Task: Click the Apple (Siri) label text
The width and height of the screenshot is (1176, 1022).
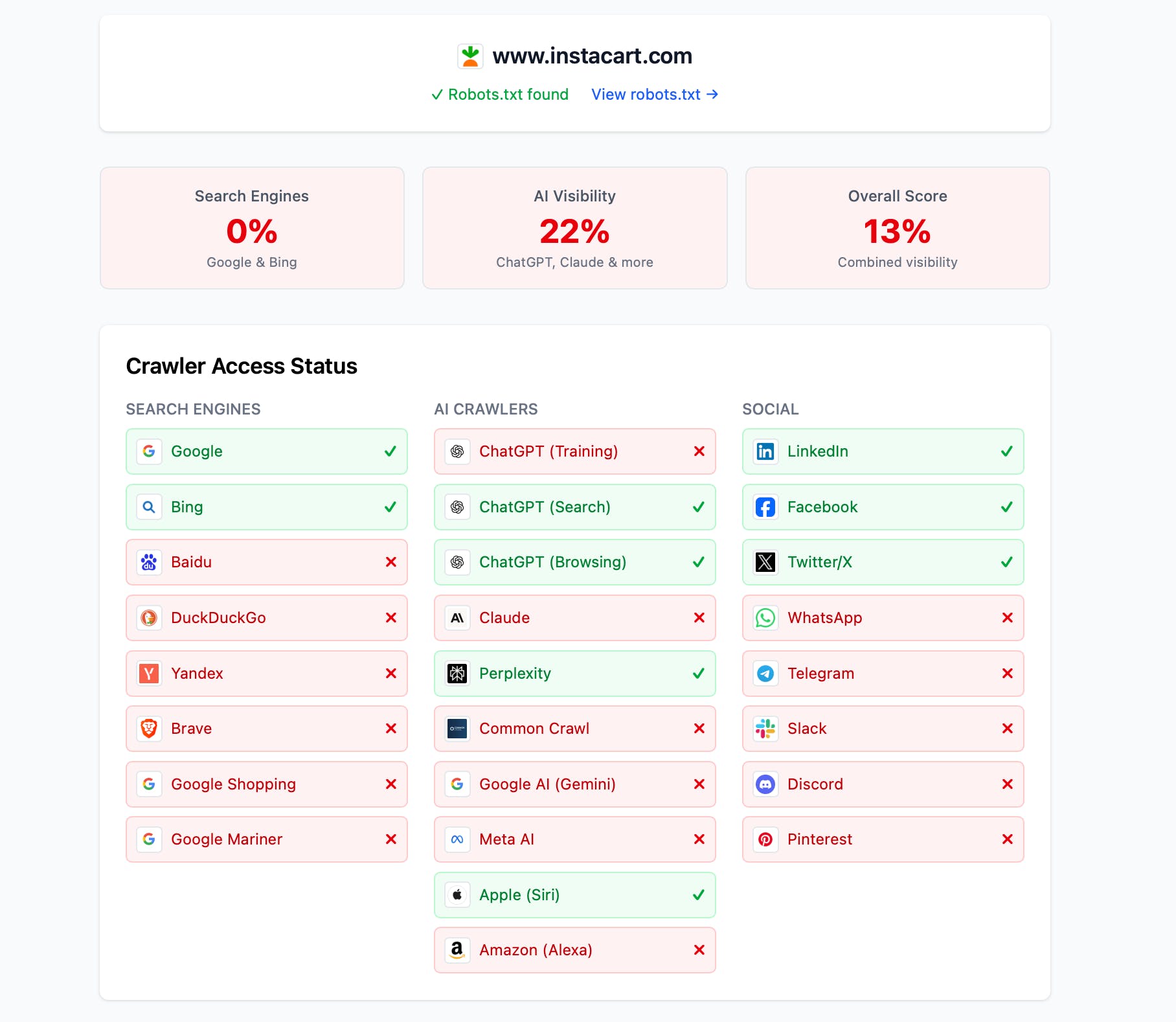Action: coord(519,895)
